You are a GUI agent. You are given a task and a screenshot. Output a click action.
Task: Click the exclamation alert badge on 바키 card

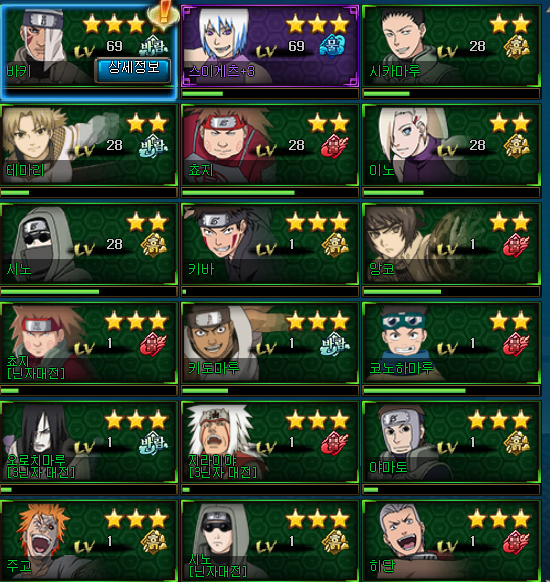(x=163, y=13)
